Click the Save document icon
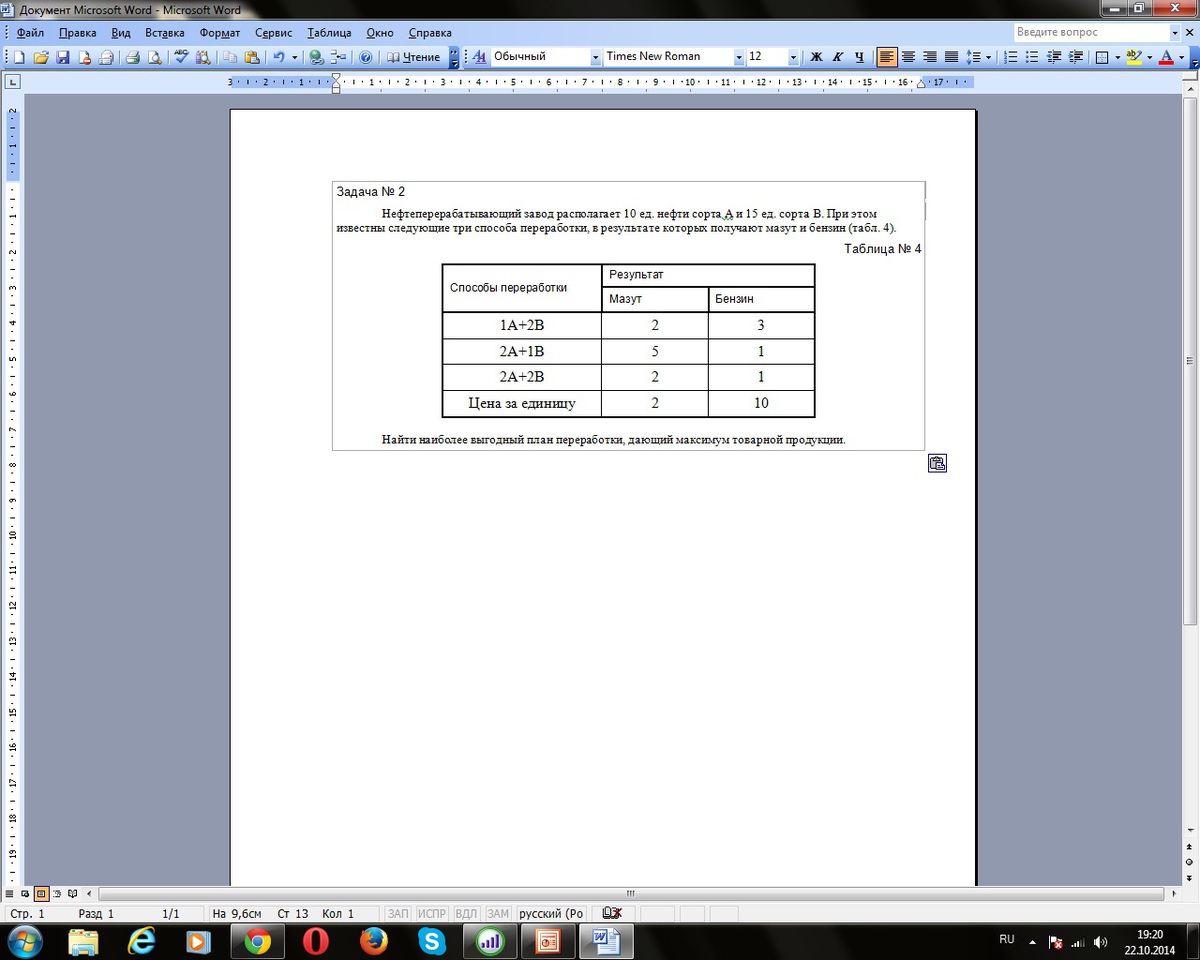Viewport: 1200px width, 960px height. pyautogui.click(x=62, y=57)
